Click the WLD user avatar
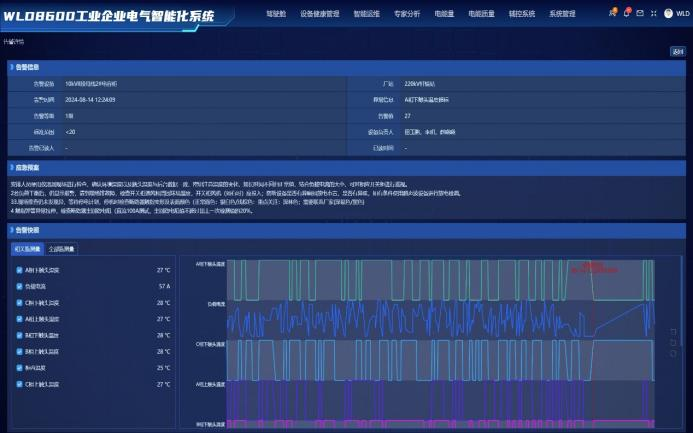The width and height of the screenshot is (693, 433). [669, 14]
